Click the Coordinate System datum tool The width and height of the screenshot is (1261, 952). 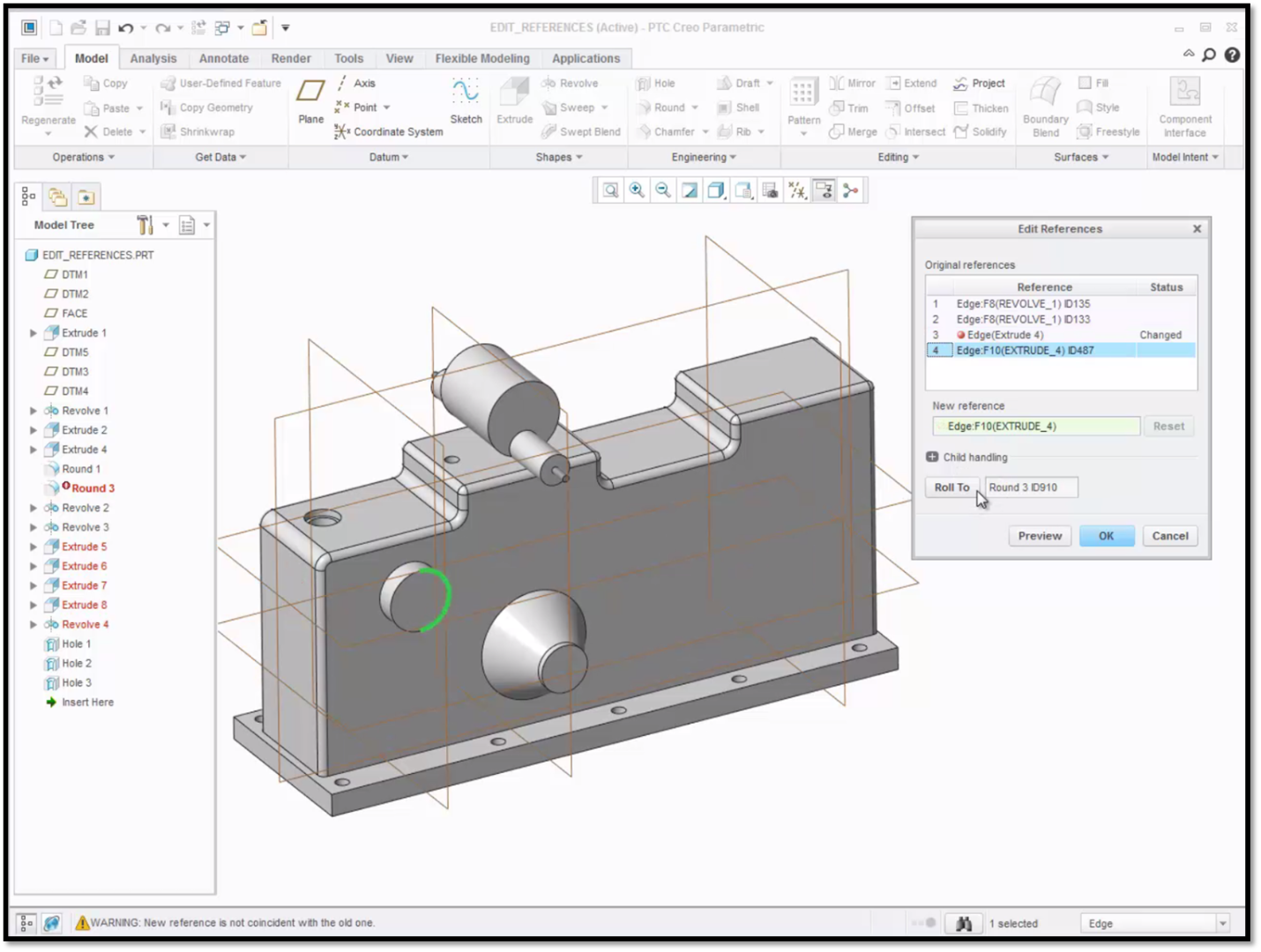(x=389, y=131)
